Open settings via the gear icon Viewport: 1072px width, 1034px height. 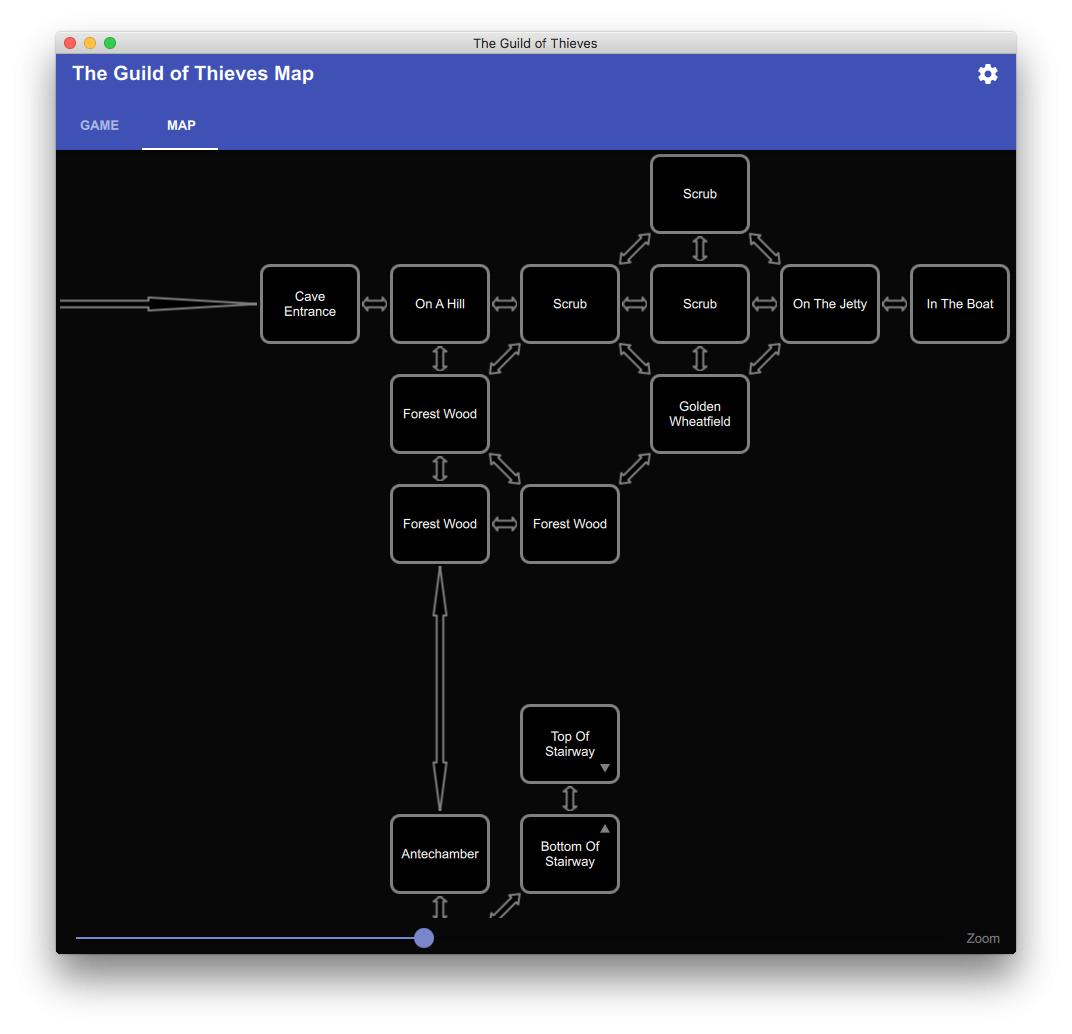pos(987,74)
